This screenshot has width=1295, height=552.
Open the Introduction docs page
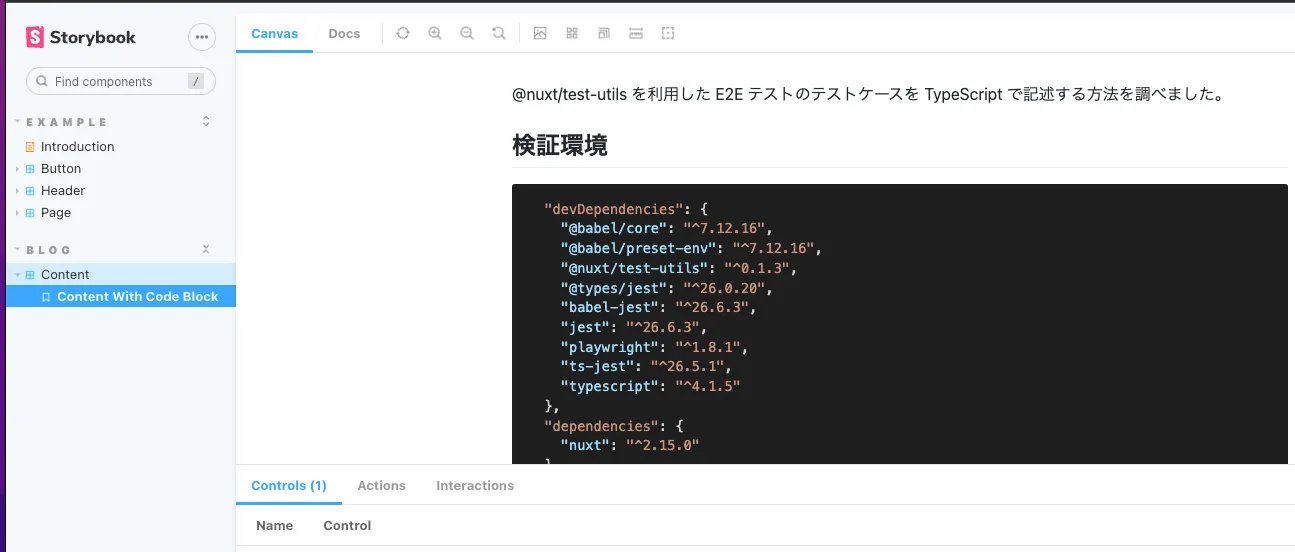[77, 146]
